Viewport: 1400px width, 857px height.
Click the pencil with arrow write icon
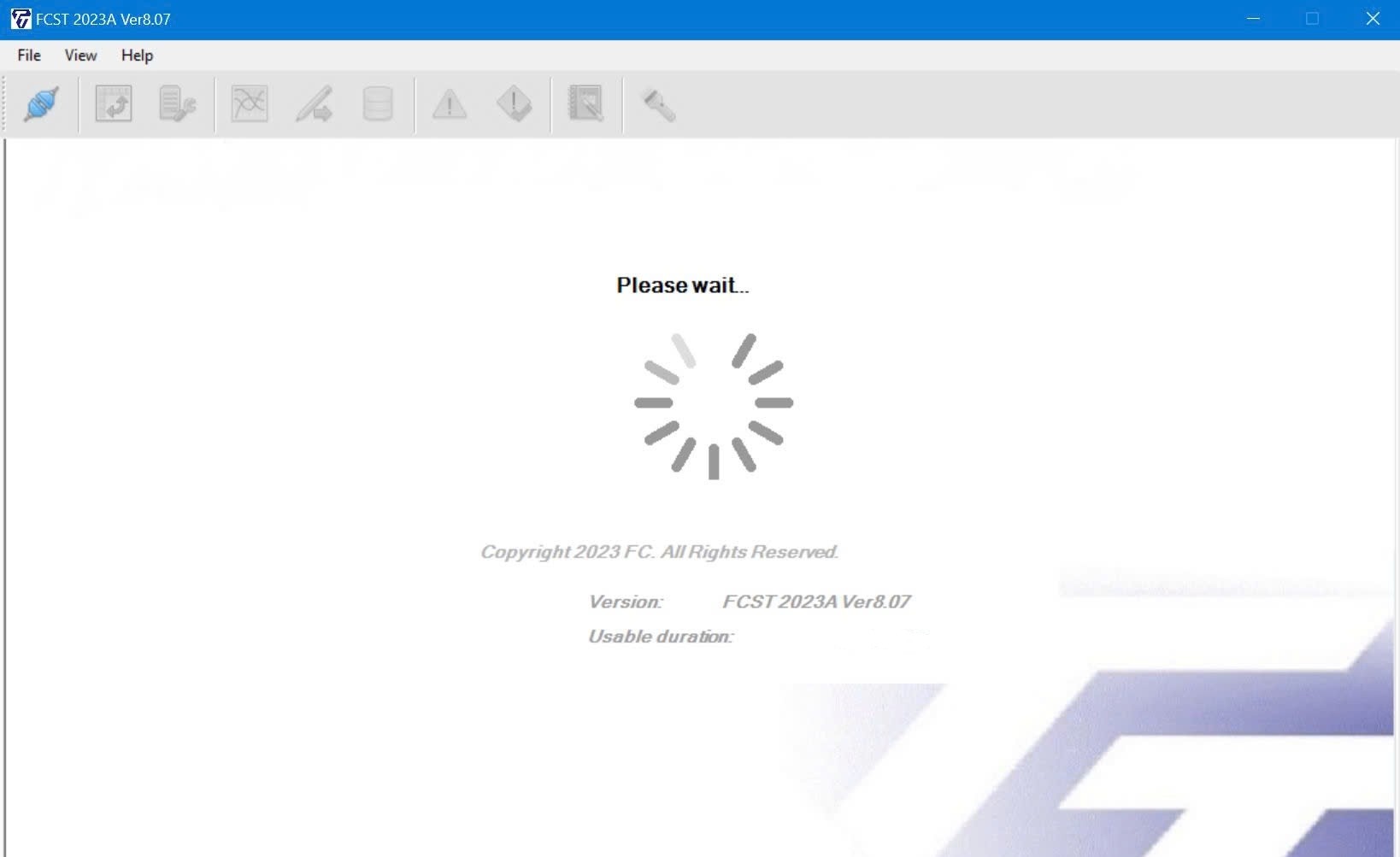pyautogui.click(x=314, y=104)
